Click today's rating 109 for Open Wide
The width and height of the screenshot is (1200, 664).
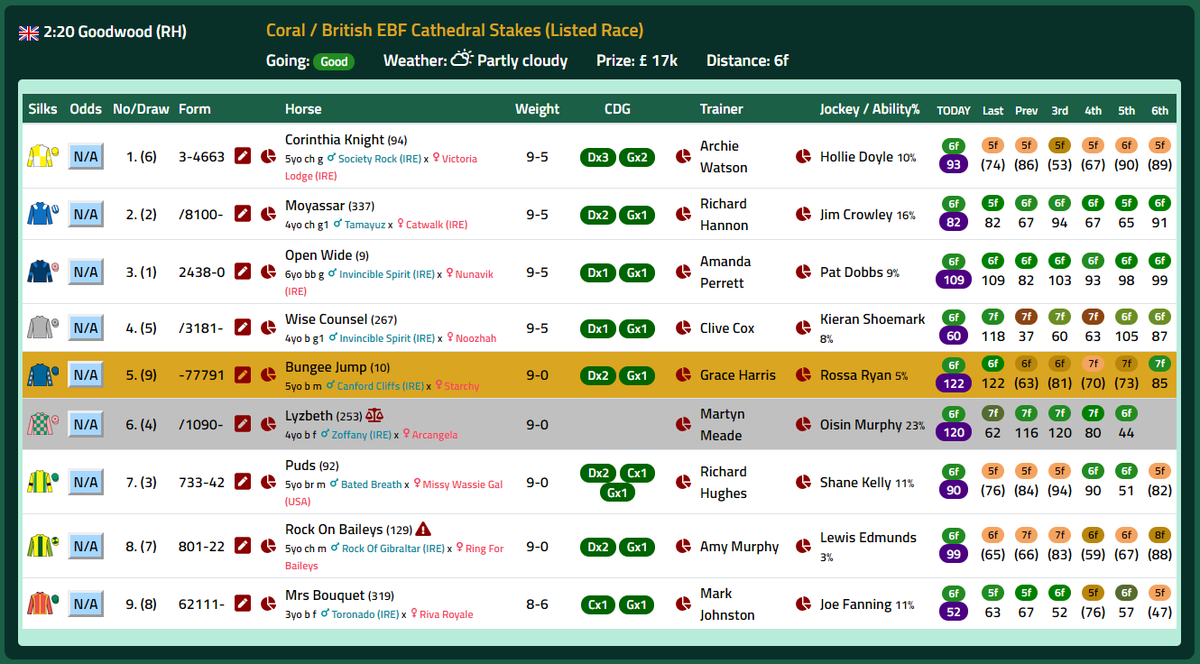(953, 280)
